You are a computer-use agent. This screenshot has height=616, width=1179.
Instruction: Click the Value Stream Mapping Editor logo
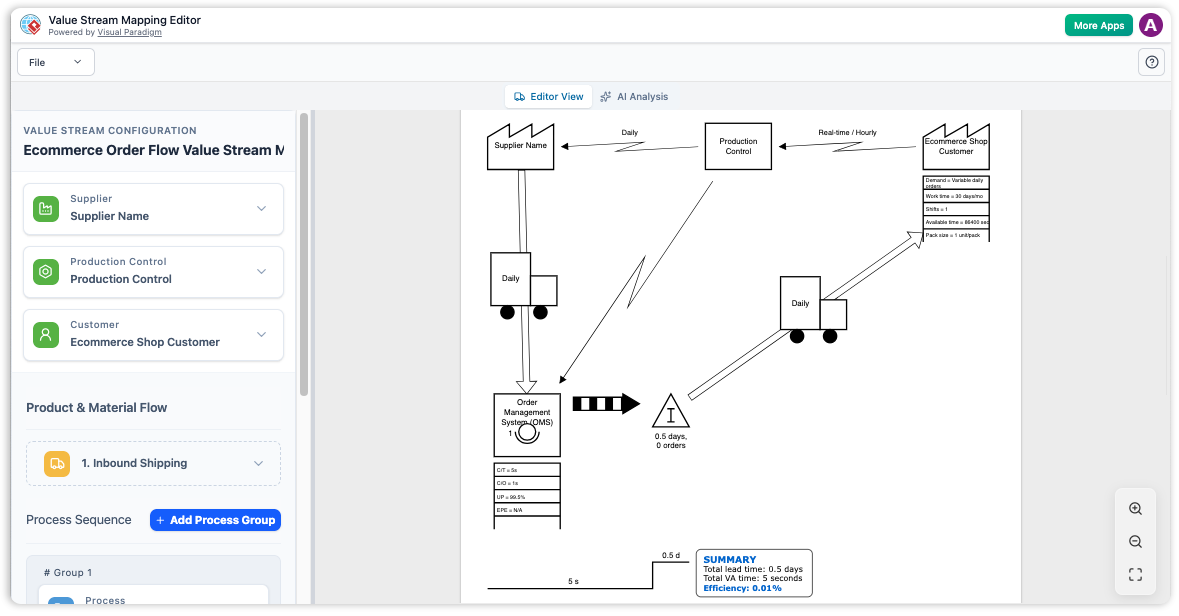pos(30,24)
